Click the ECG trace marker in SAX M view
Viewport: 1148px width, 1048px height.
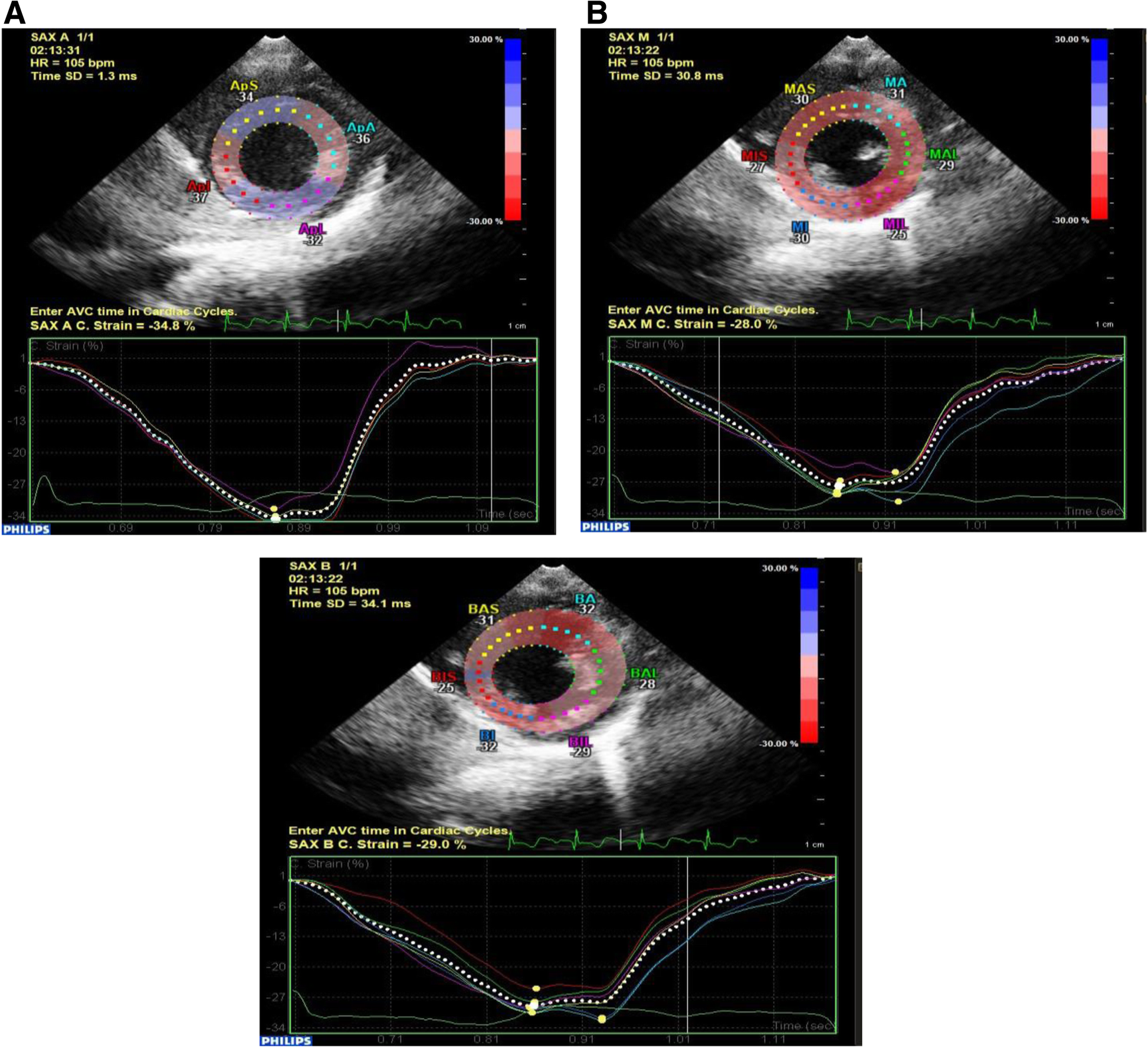[x=921, y=319]
